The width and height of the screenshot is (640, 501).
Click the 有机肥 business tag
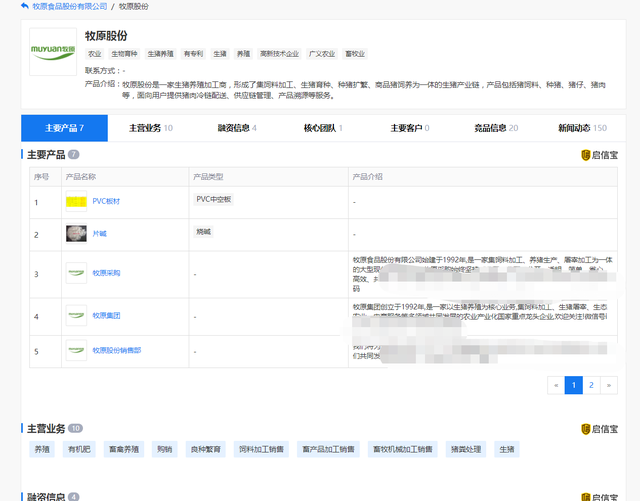pyautogui.click(x=79, y=450)
